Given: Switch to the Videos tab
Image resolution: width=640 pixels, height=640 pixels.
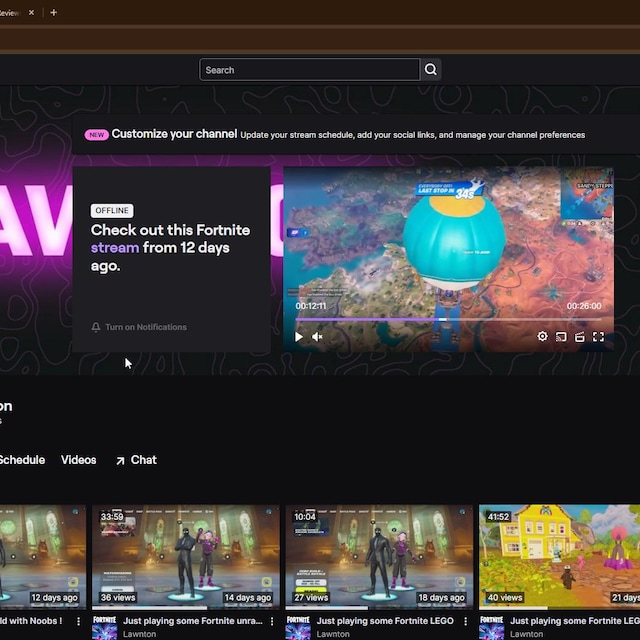Looking at the screenshot, I should pyautogui.click(x=79, y=460).
